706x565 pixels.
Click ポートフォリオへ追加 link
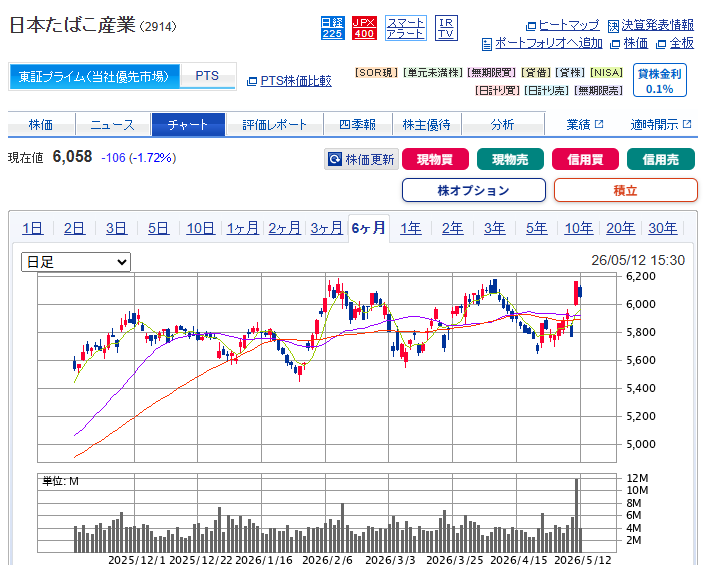click(548, 43)
